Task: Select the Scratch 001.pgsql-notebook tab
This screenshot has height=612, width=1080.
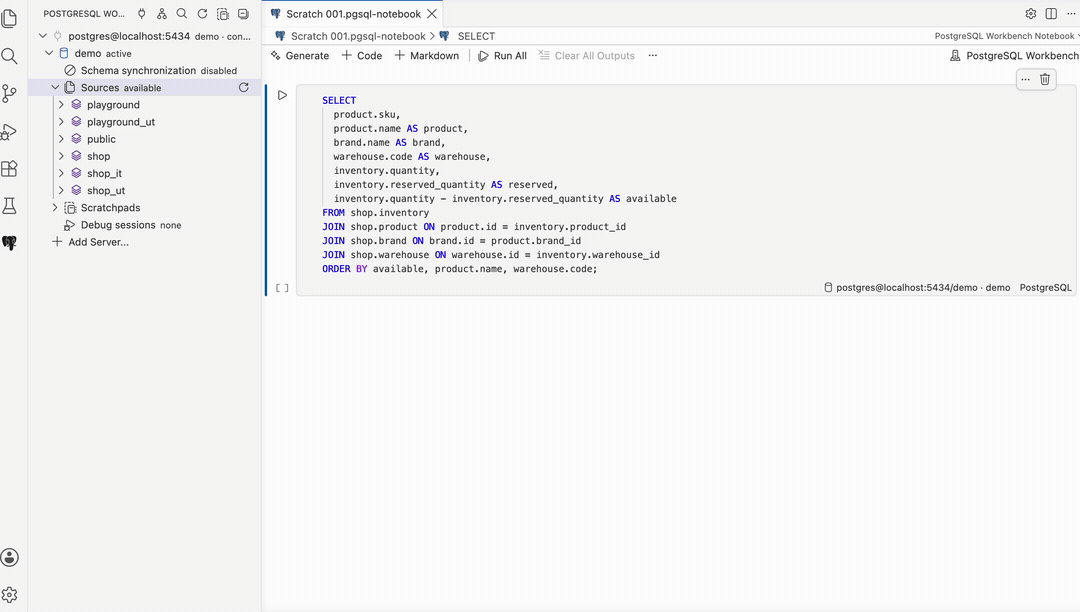Action: (x=353, y=14)
